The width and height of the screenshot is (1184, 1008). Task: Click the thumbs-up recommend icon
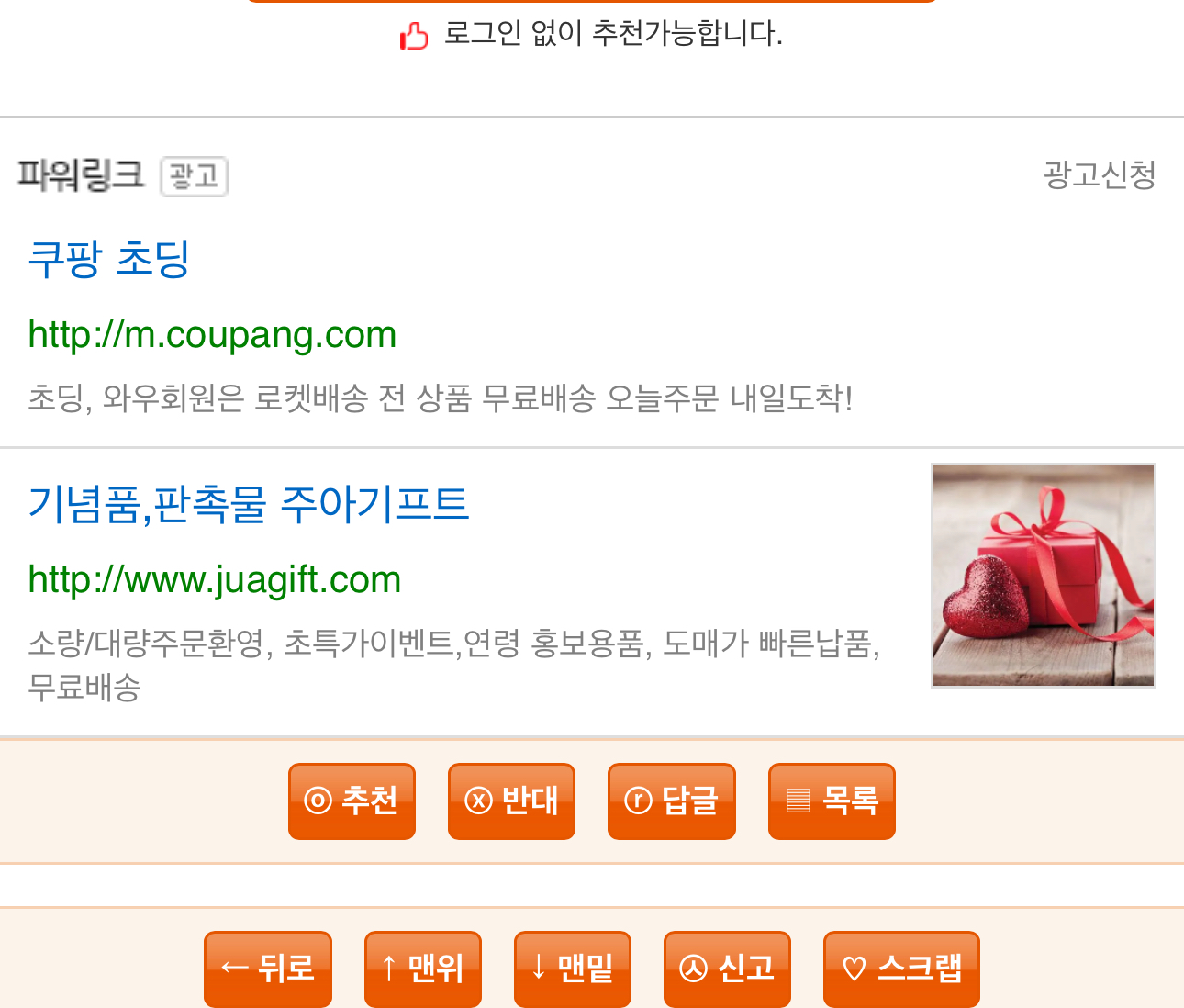click(414, 36)
